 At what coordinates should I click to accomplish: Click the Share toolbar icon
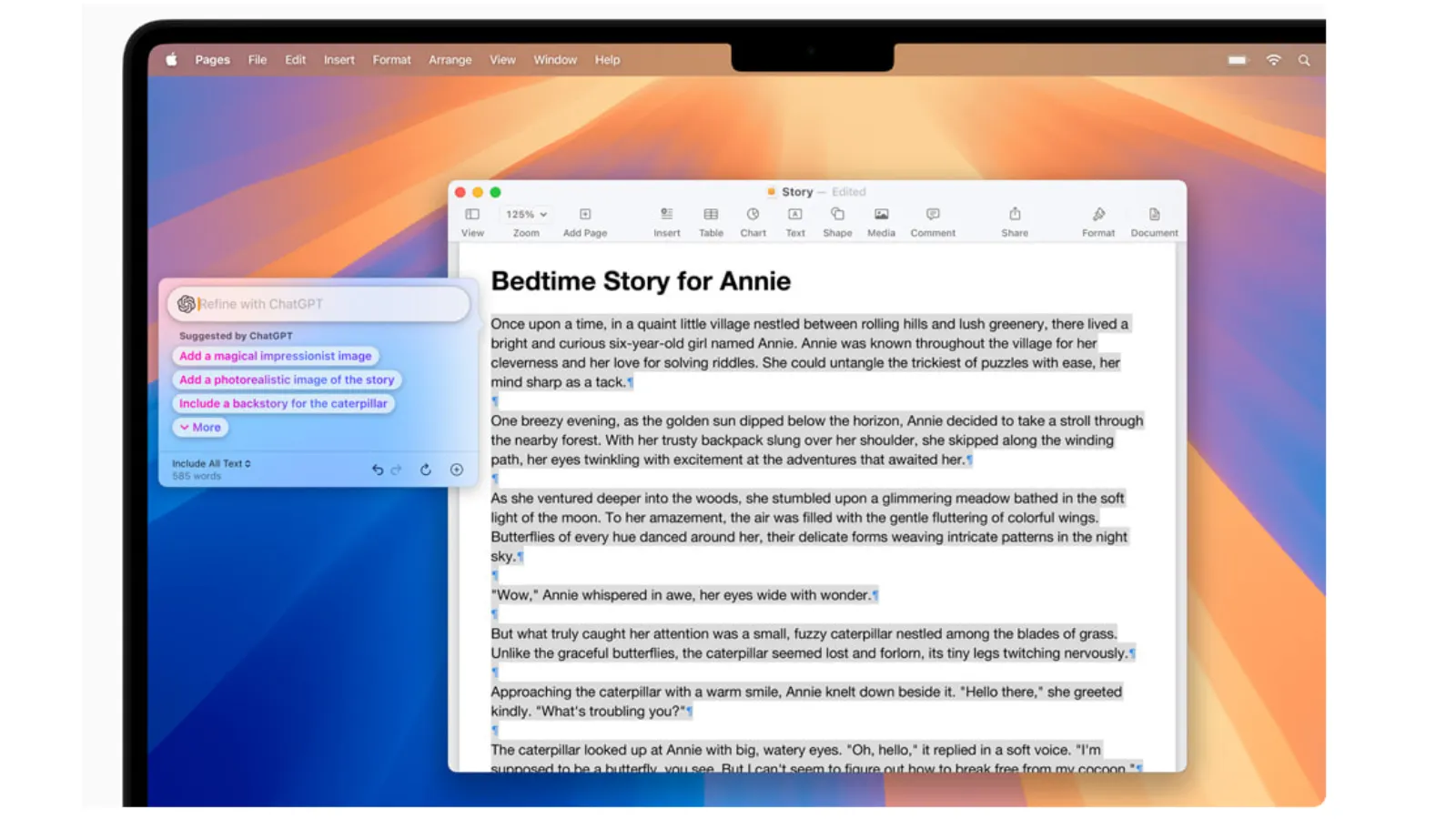(x=1015, y=215)
